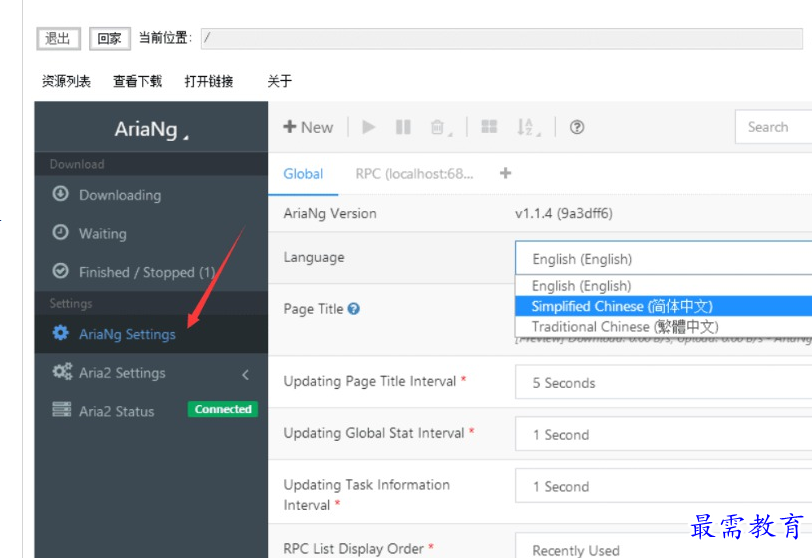Click the Waiting clock icon
This screenshot has width=812, height=558.
[61, 232]
